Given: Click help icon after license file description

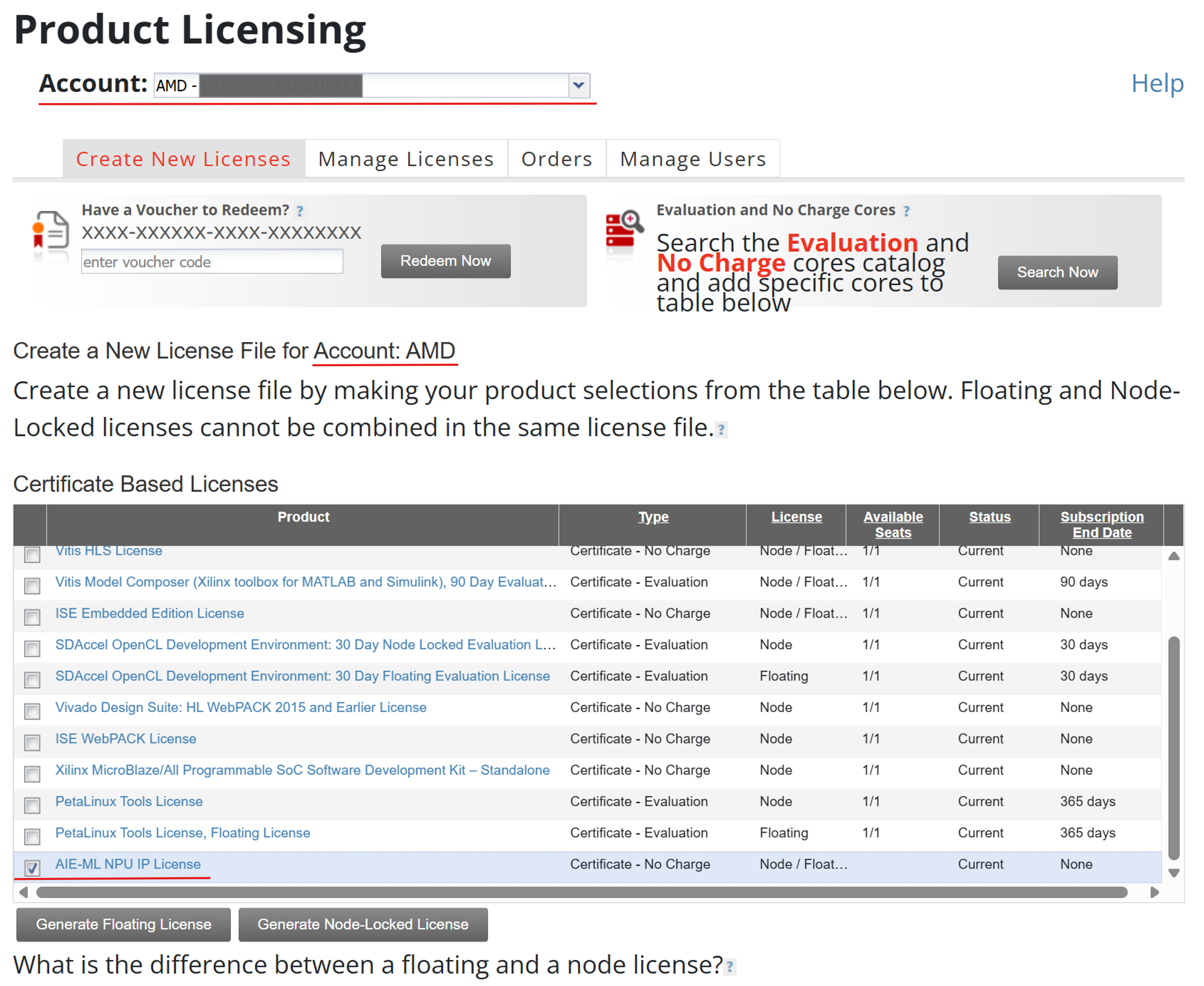Looking at the screenshot, I should [x=722, y=430].
